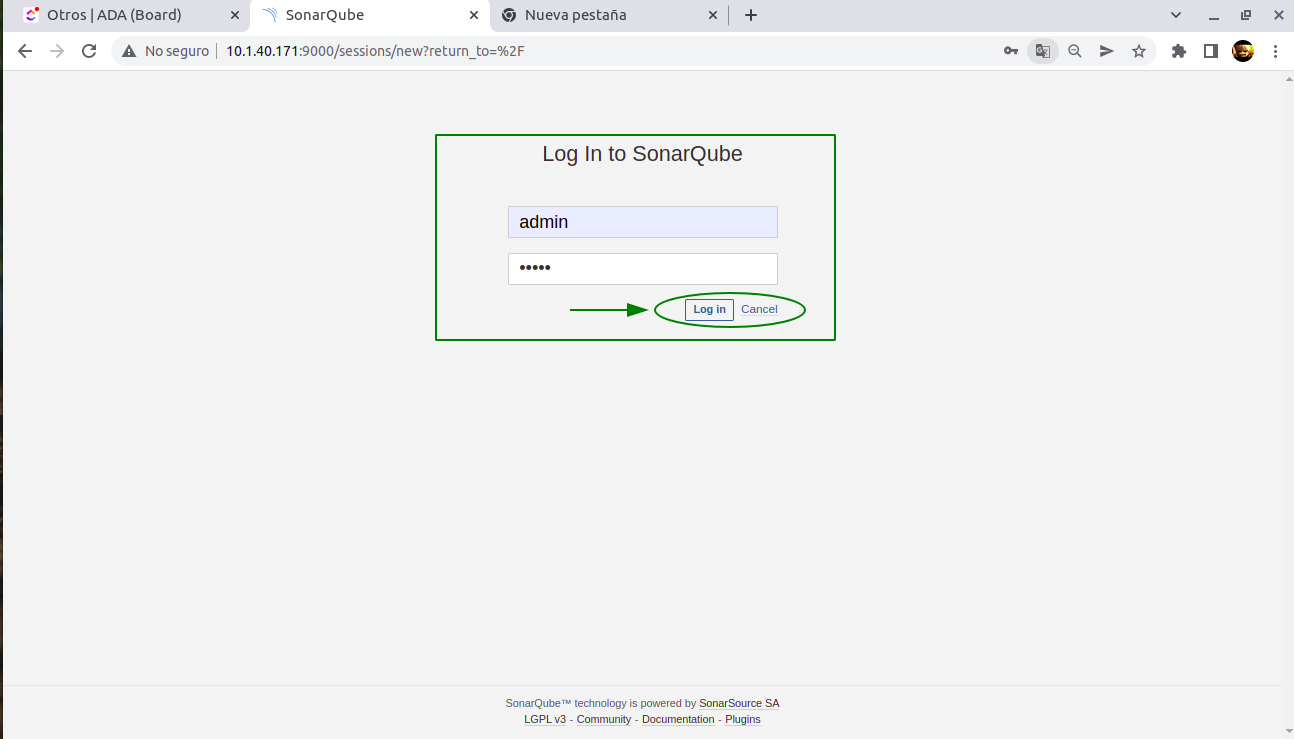The image size is (1294, 739).
Task: Bookmark this page with the star icon
Action: (1139, 51)
